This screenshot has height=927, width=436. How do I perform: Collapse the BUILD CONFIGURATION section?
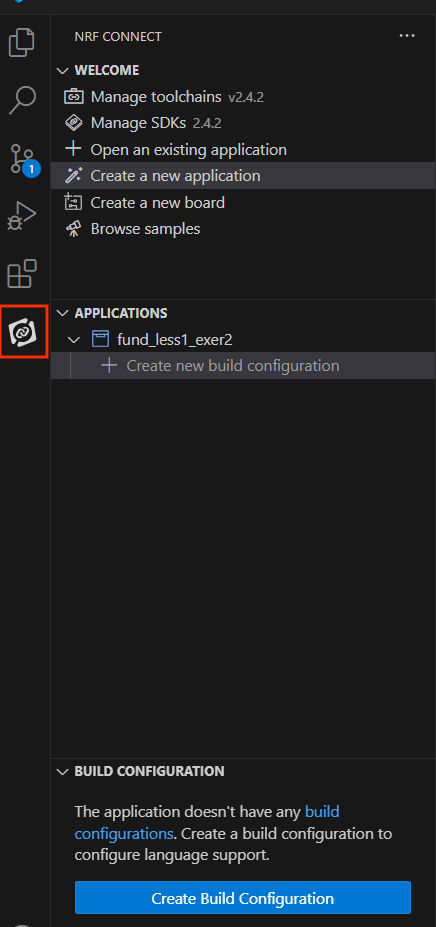tap(63, 772)
